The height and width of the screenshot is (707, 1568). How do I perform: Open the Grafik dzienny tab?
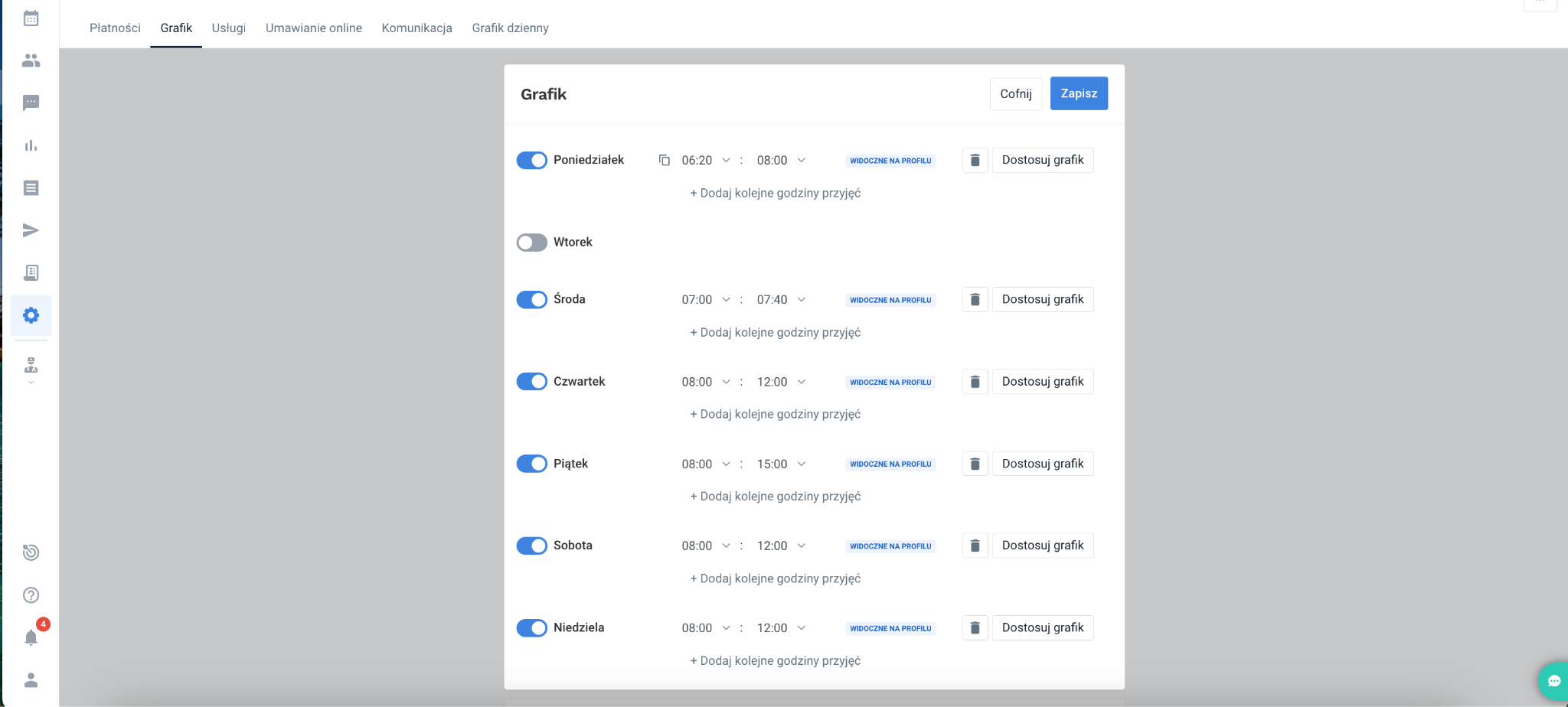point(510,28)
